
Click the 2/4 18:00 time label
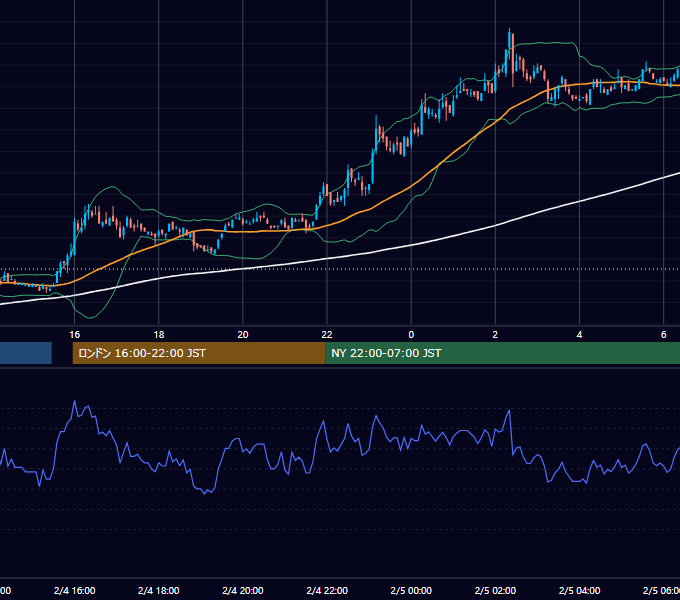click(x=159, y=590)
